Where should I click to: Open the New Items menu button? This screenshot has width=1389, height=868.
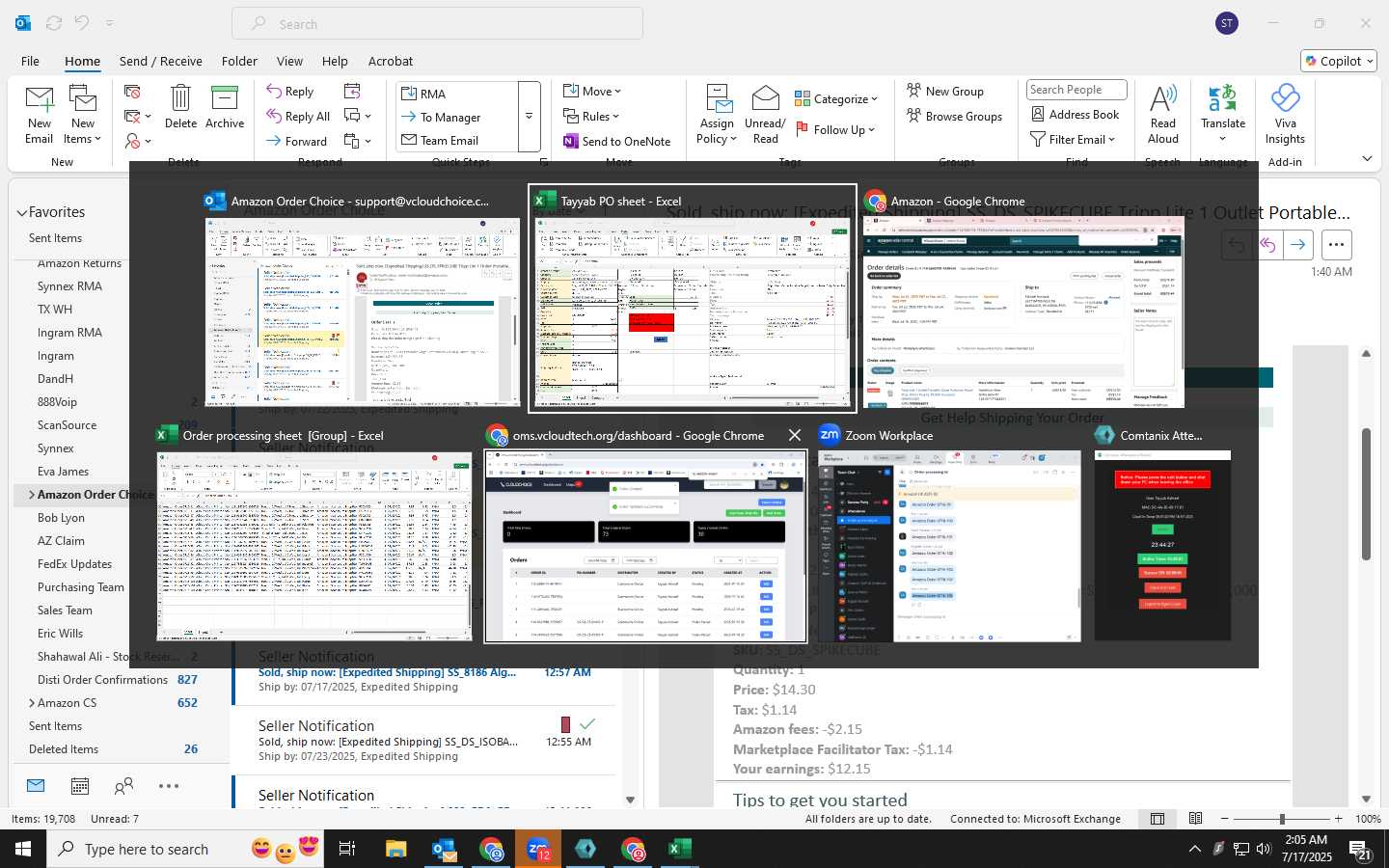tap(83, 115)
